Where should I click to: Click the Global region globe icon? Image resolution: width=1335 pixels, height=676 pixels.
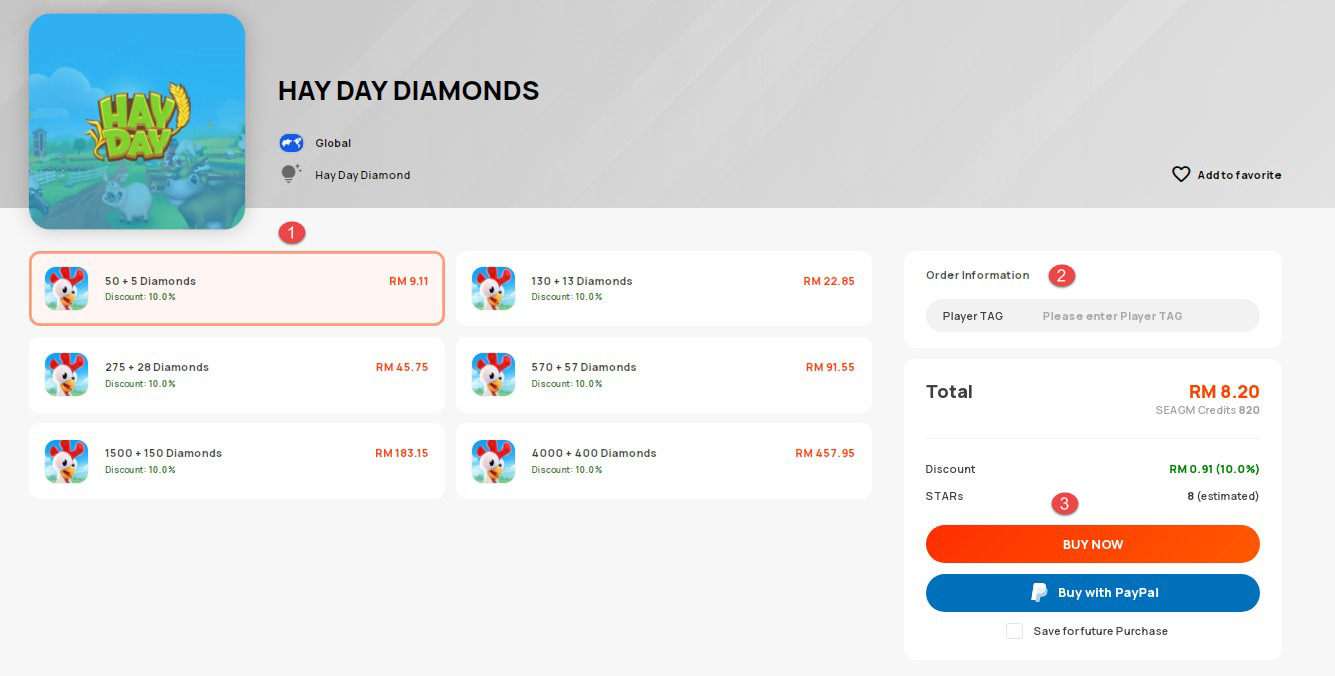291,143
